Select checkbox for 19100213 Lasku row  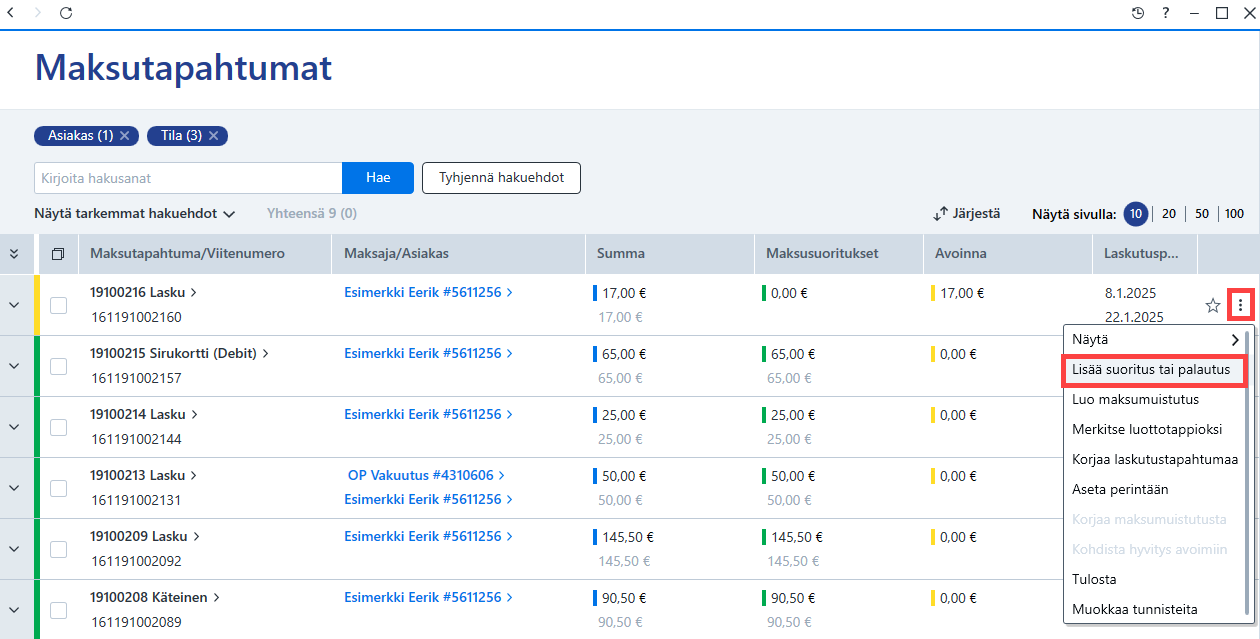click(x=58, y=488)
